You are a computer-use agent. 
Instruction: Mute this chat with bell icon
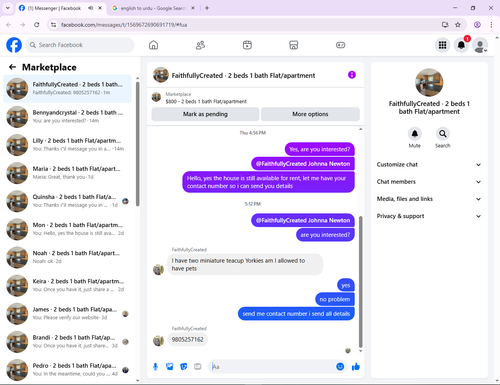(x=415, y=134)
